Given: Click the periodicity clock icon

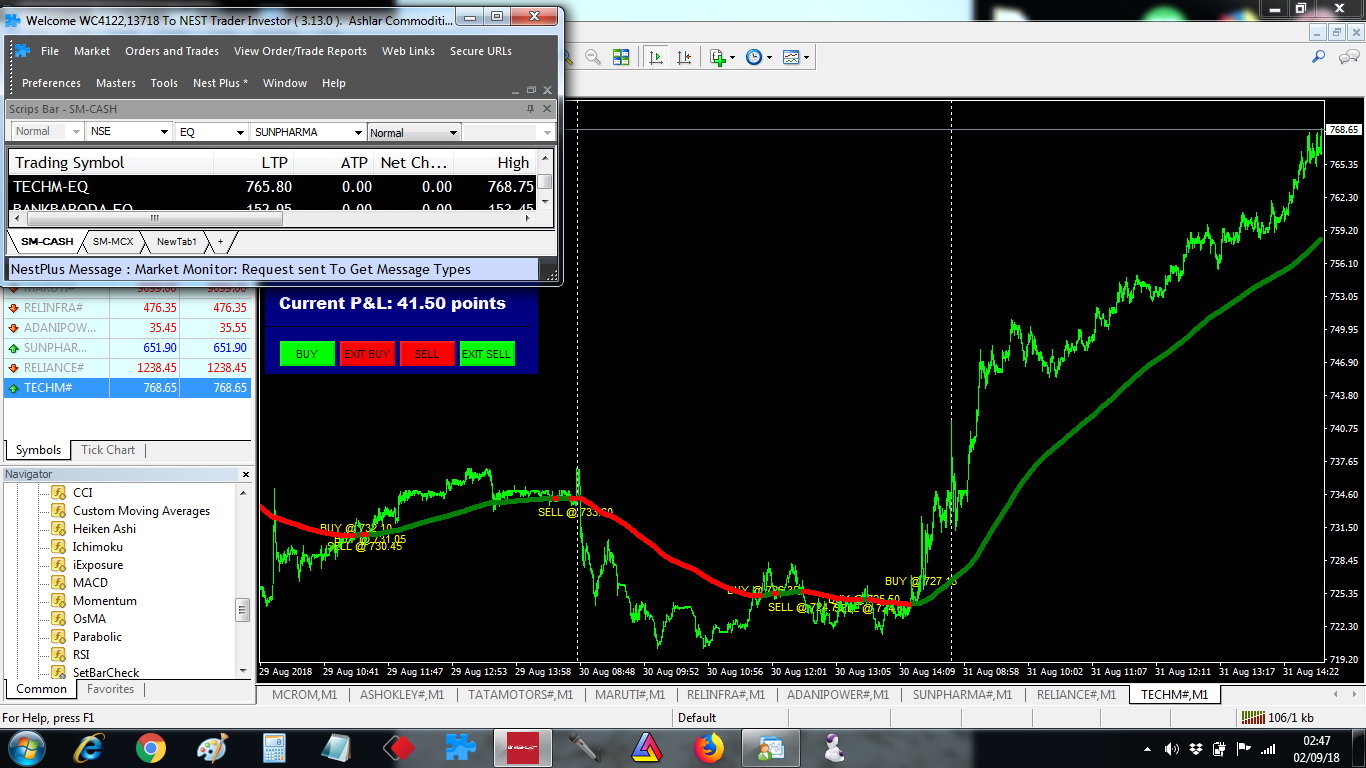Looking at the screenshot, I should point(754,57).
